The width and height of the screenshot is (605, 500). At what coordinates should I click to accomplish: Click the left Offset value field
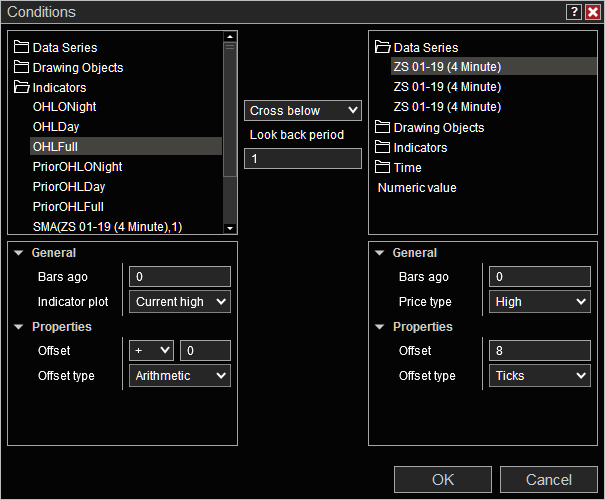pos(205,350)
